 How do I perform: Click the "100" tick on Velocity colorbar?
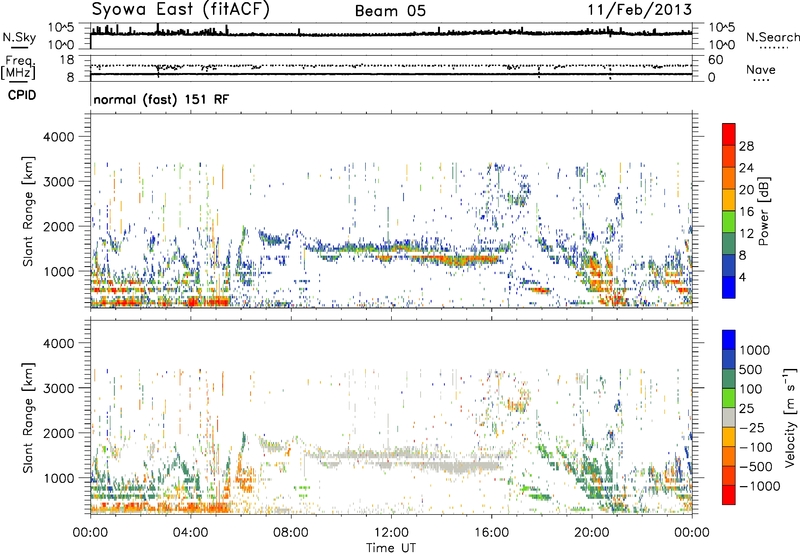(x=751, y=389)
